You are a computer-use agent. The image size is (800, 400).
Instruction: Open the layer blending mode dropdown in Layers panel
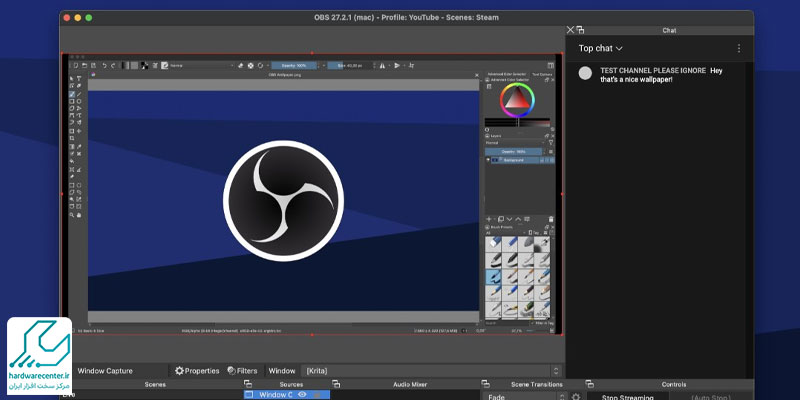[515, 143]
